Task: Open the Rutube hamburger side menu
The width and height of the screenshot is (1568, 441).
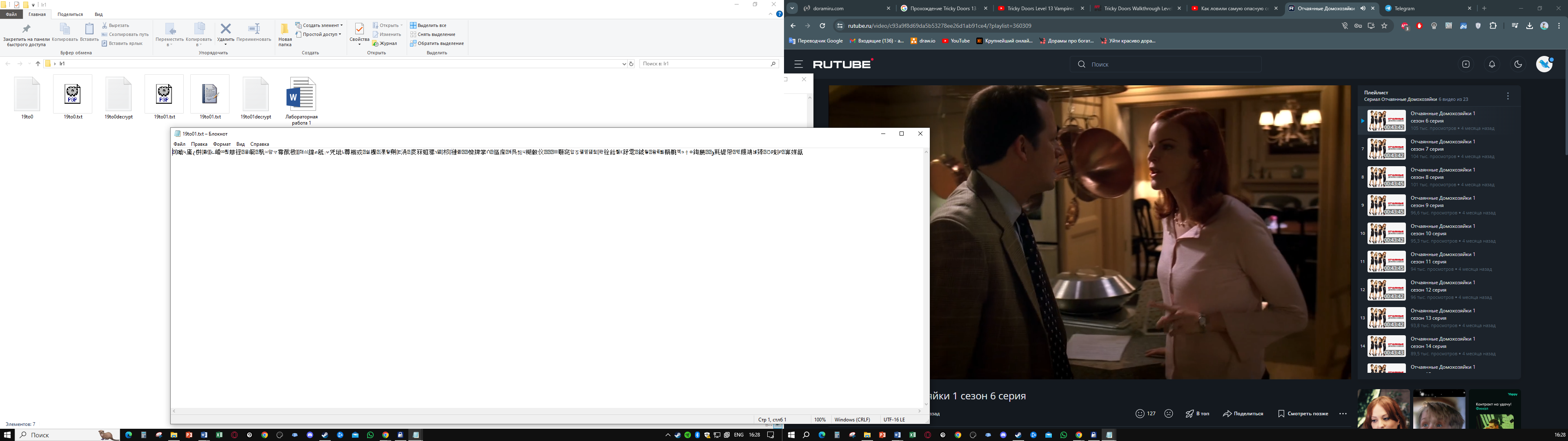Action: (798, 64)
